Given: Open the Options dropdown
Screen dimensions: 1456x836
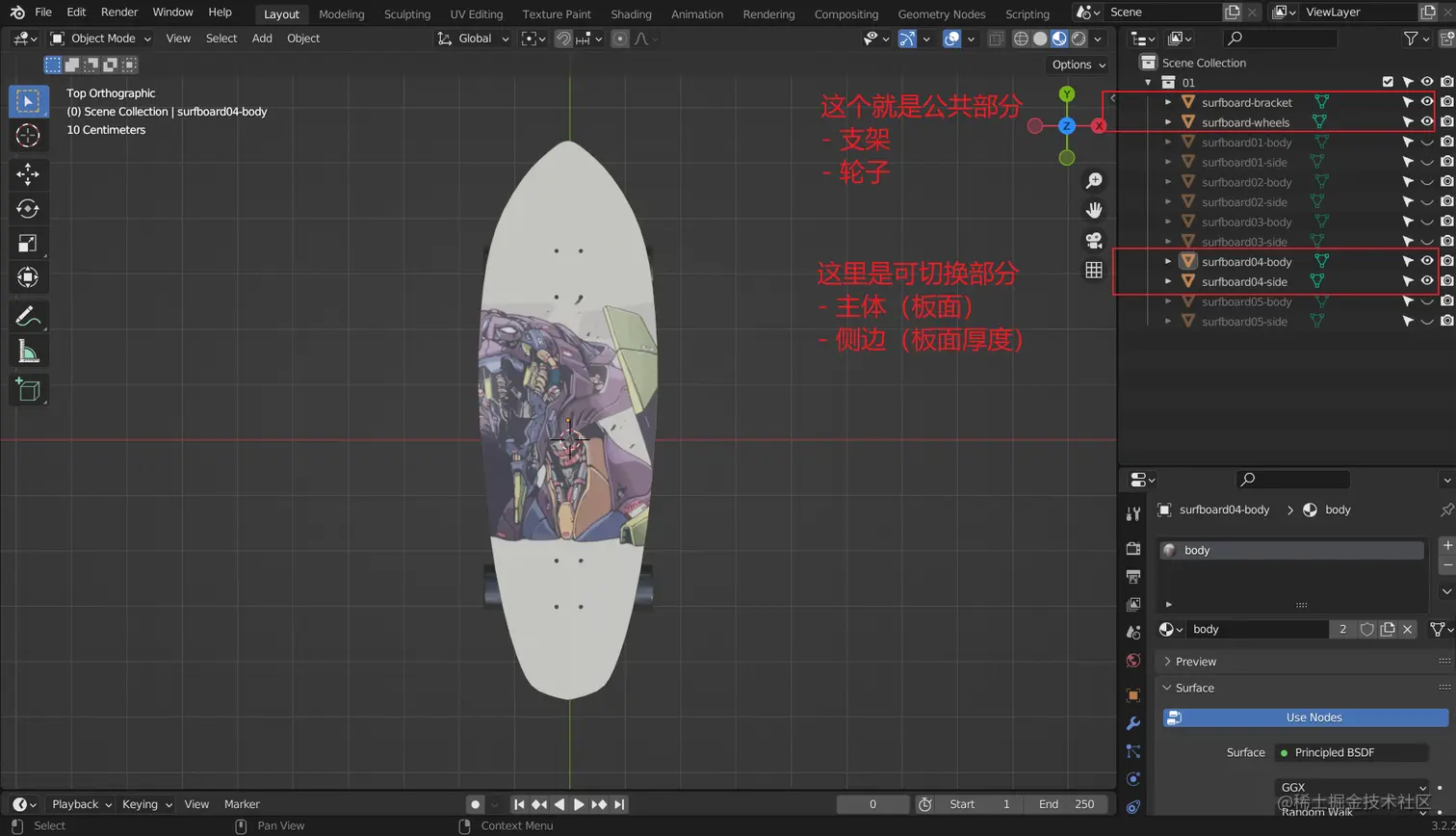Looking at the screenshot, I should (1079, 65).
